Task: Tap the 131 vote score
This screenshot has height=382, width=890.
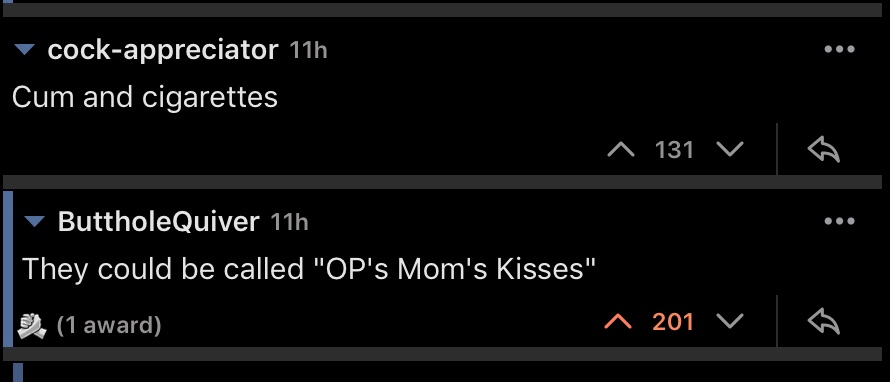Action: coord(674,150)
